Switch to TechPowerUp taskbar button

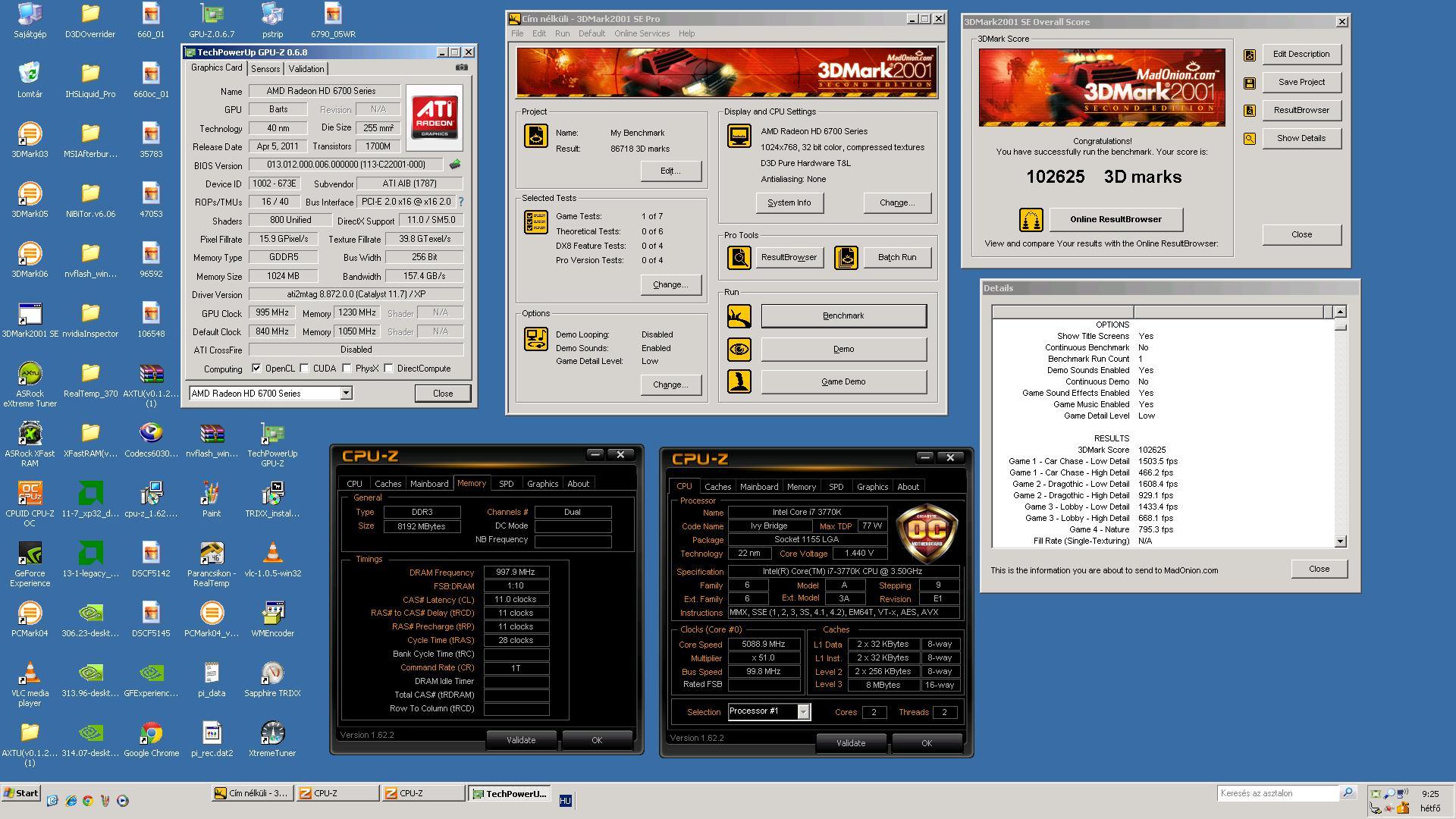509,793
